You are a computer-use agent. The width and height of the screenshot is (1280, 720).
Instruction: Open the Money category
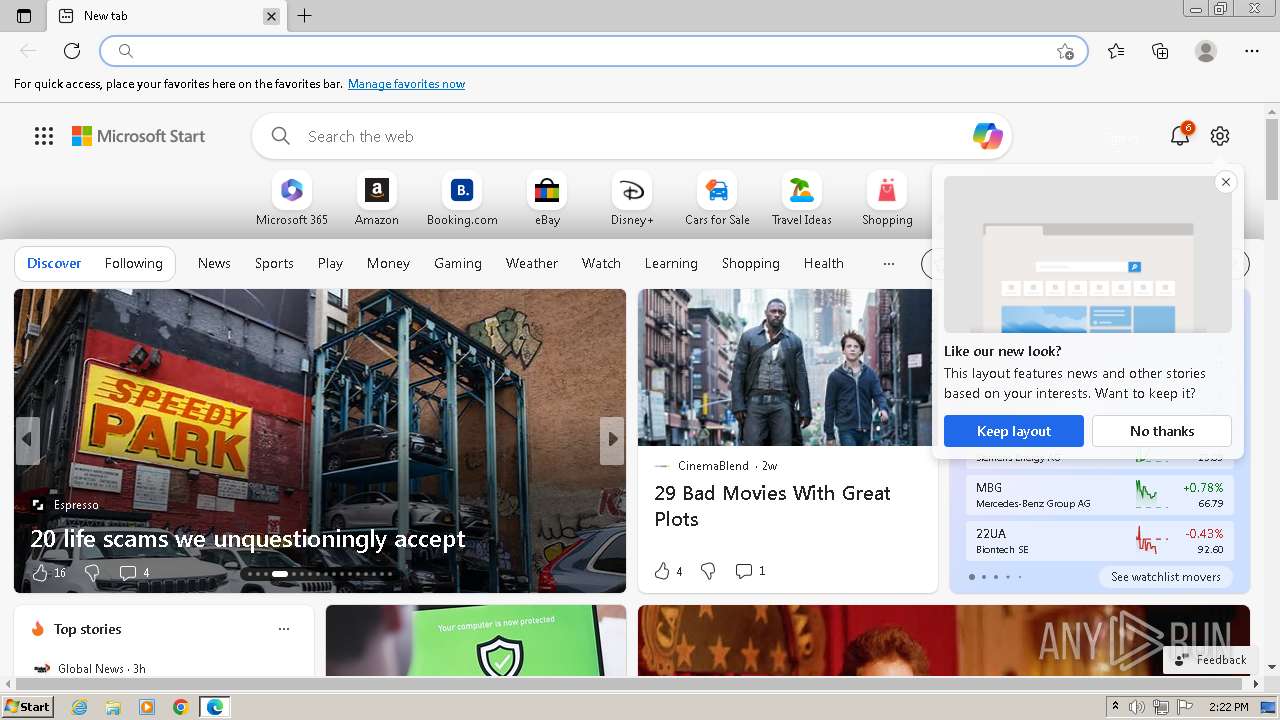388,264
